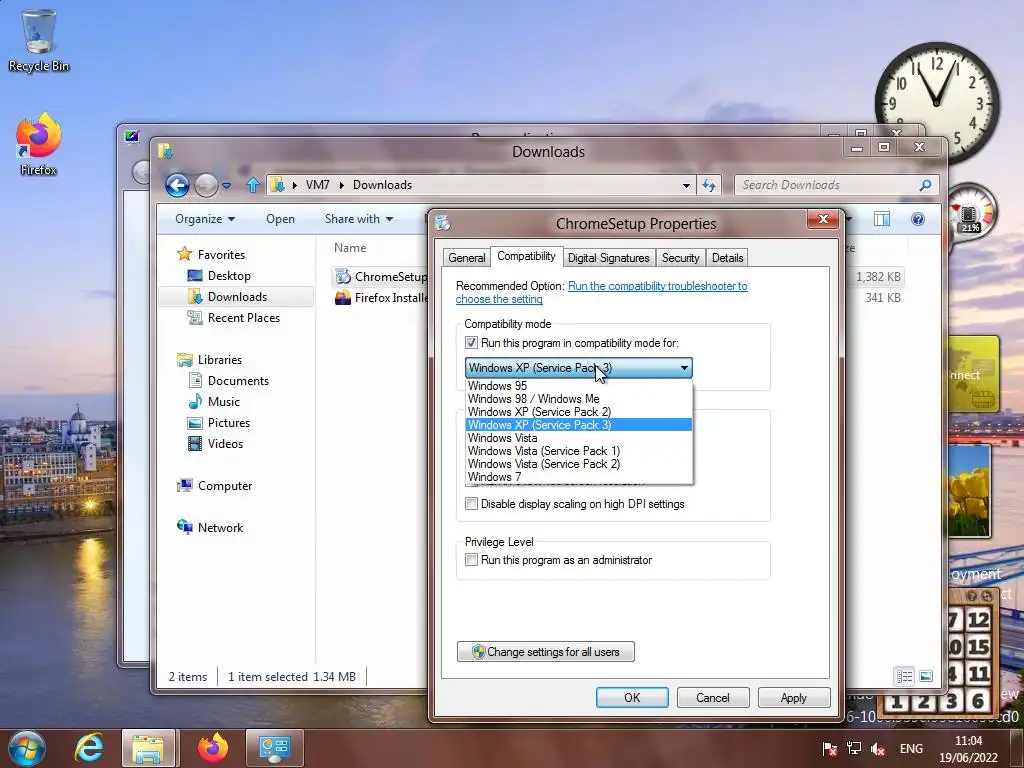The height and width of the screenshot is (768, 1024).
Task: Switch to the Details tab
Action: pyautogui.click(x=727, y=258)
